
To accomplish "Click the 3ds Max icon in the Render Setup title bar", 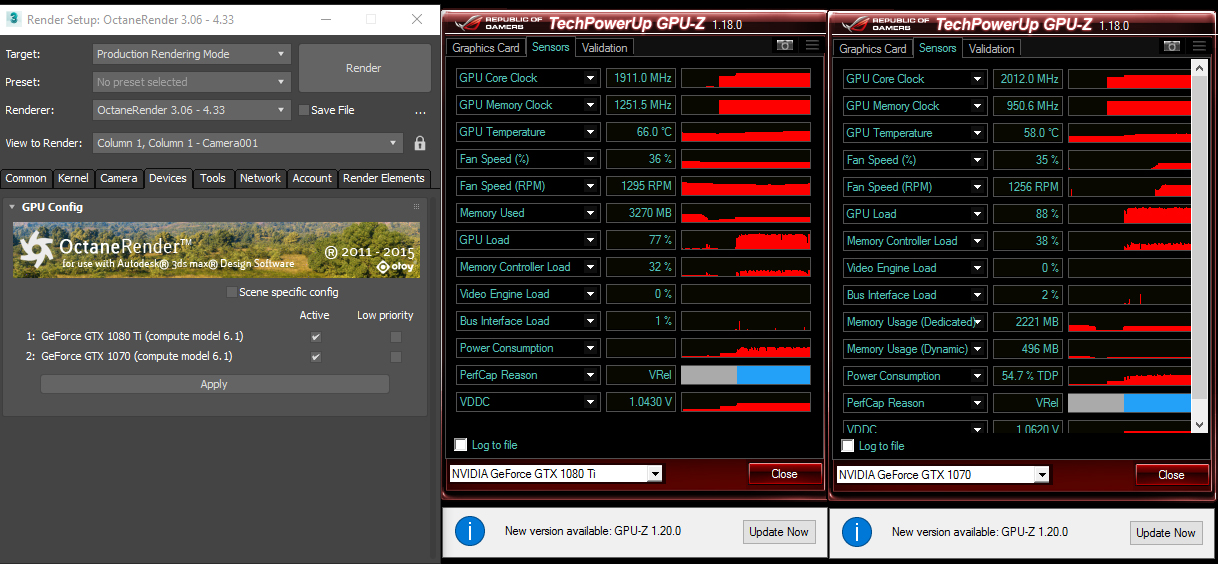I will [x=13, y=19].
